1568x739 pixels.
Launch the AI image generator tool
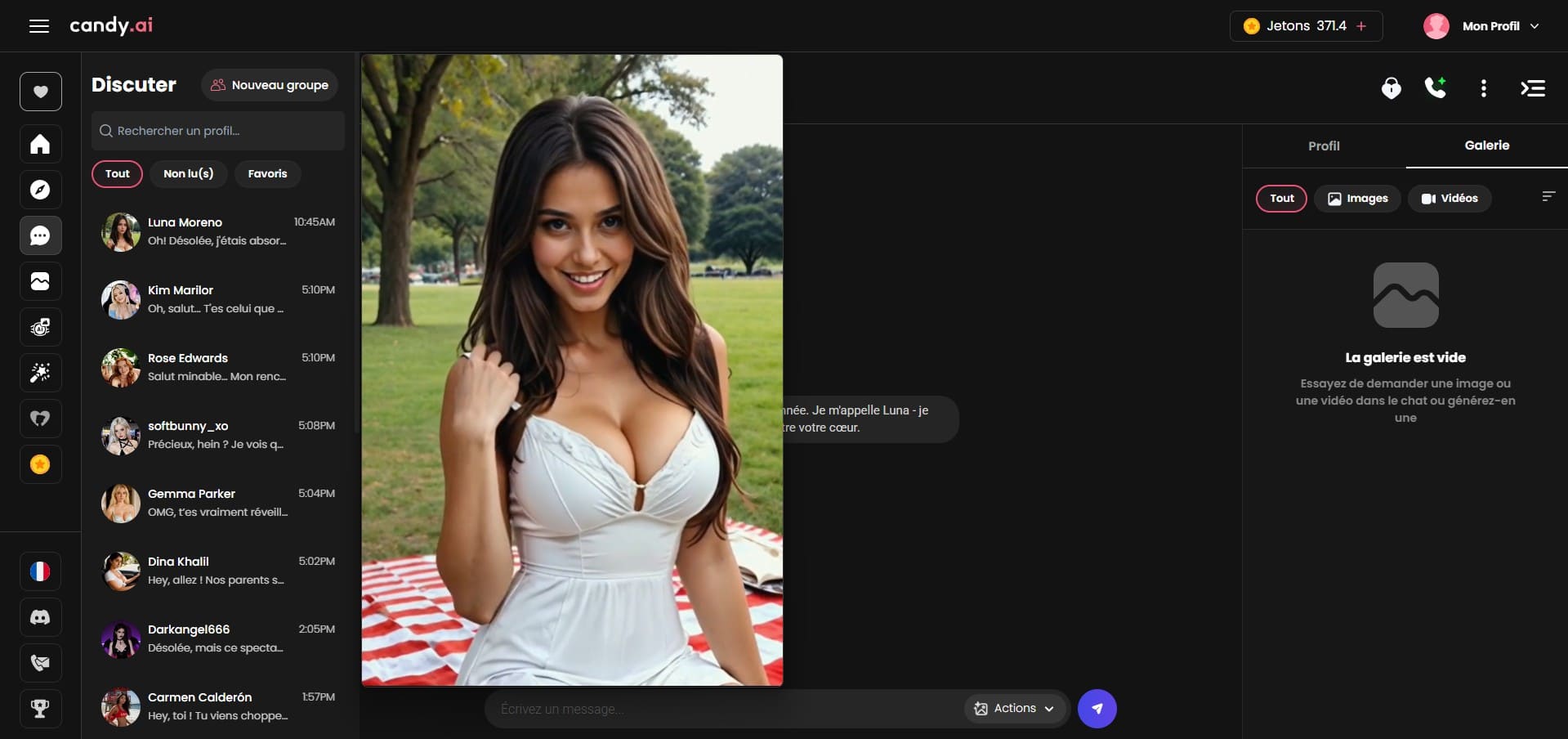pos(39,327)
